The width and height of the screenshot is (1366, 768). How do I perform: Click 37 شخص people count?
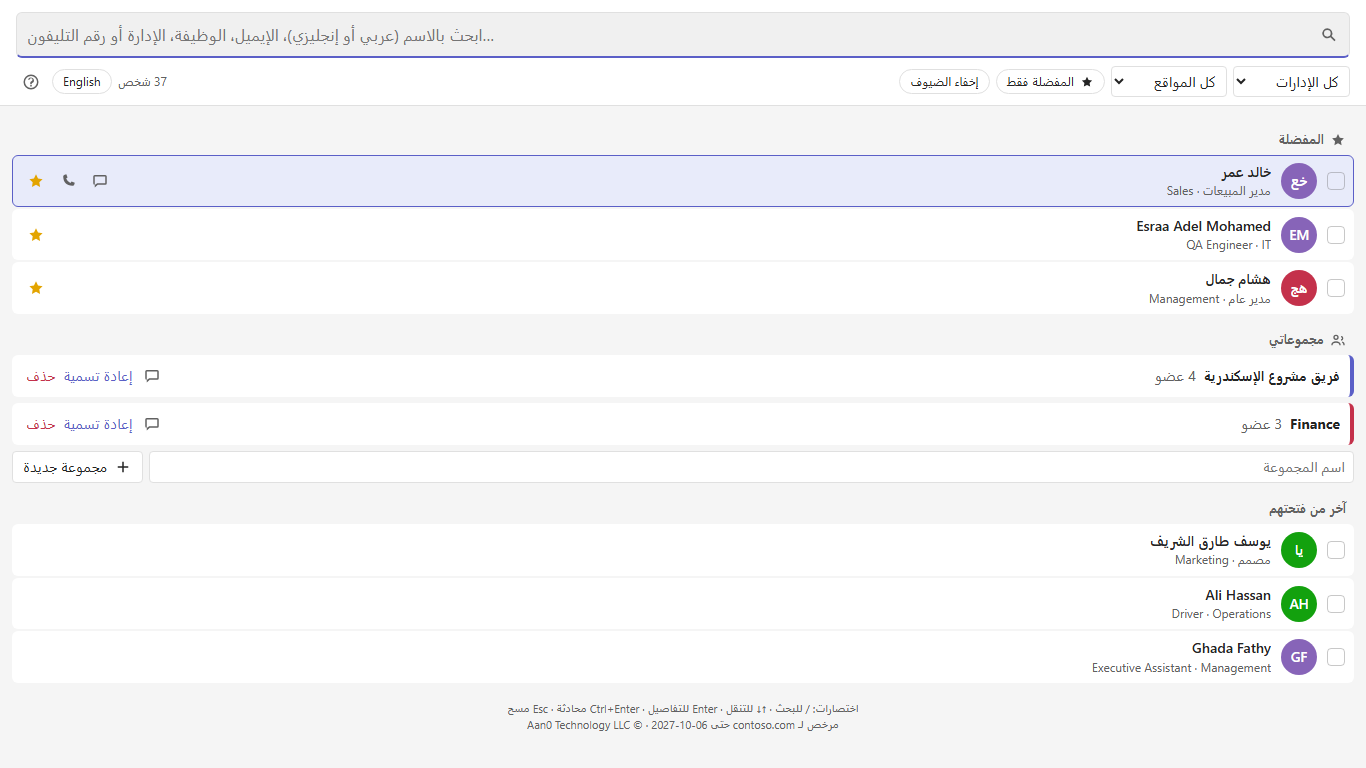click(143, 82)
